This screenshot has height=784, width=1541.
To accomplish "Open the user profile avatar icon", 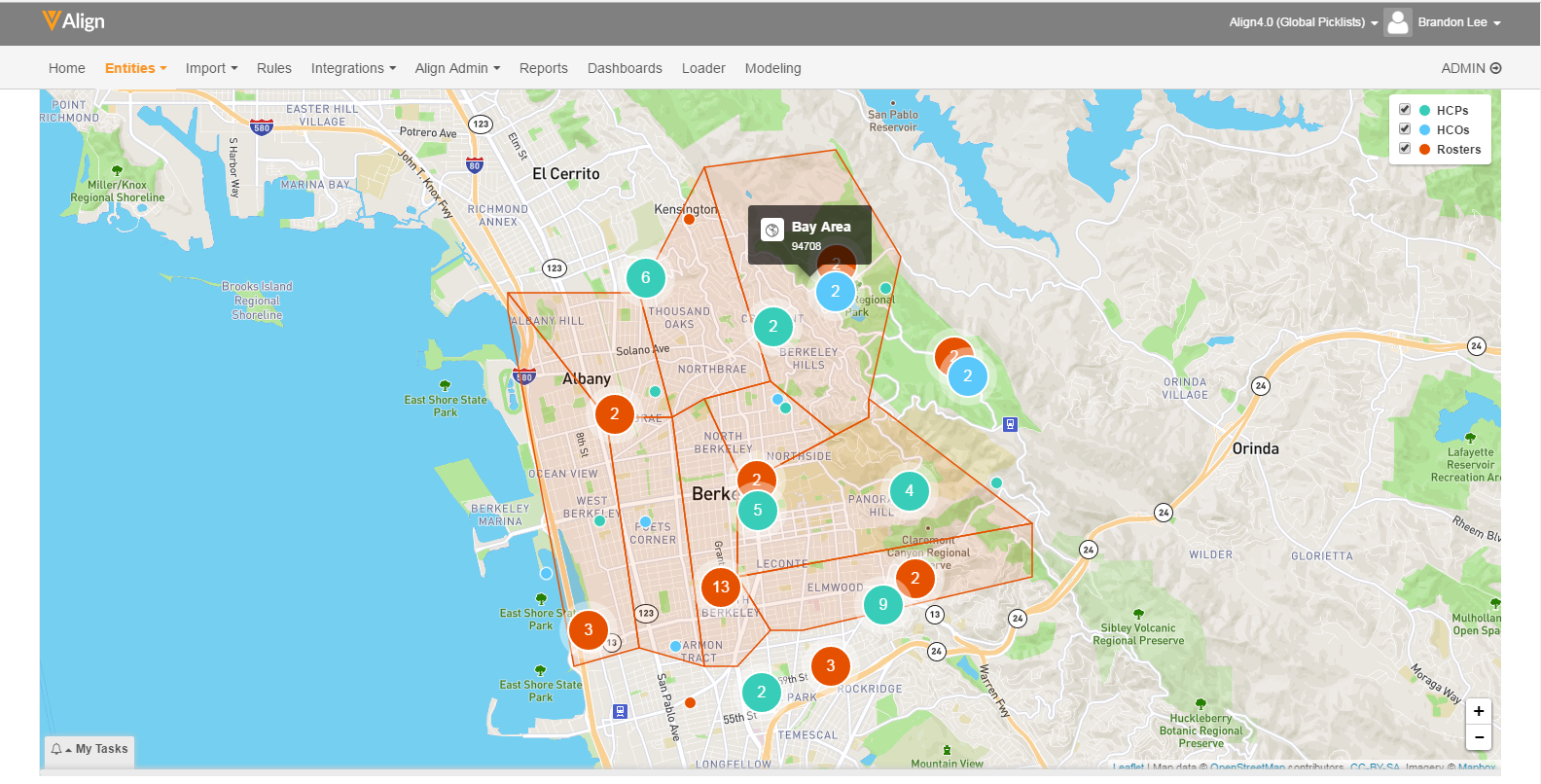I will (1397, 22).
